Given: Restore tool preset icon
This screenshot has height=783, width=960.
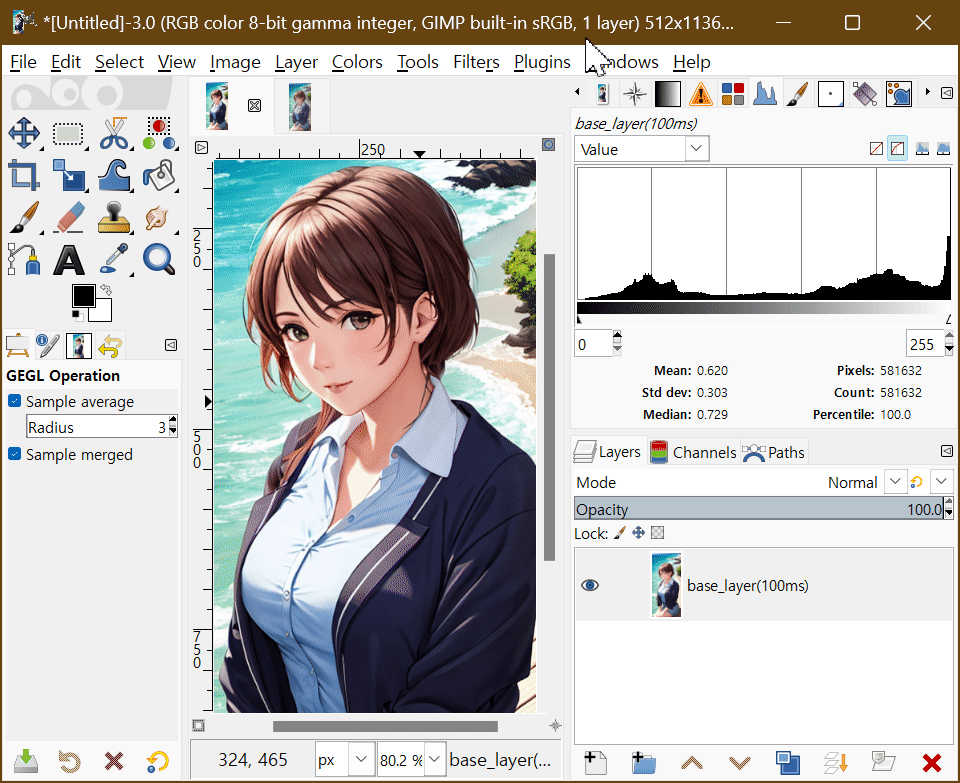Looking at the screenshot, I should click(x=69, y=761).
